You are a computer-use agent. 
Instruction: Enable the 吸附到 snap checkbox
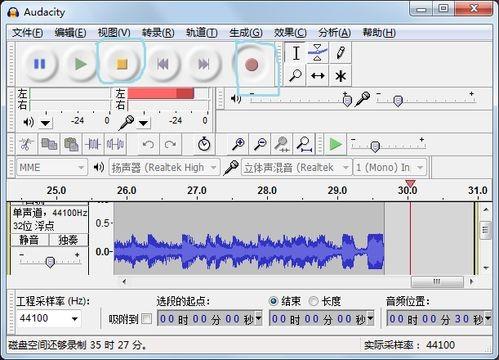point(147,319)
